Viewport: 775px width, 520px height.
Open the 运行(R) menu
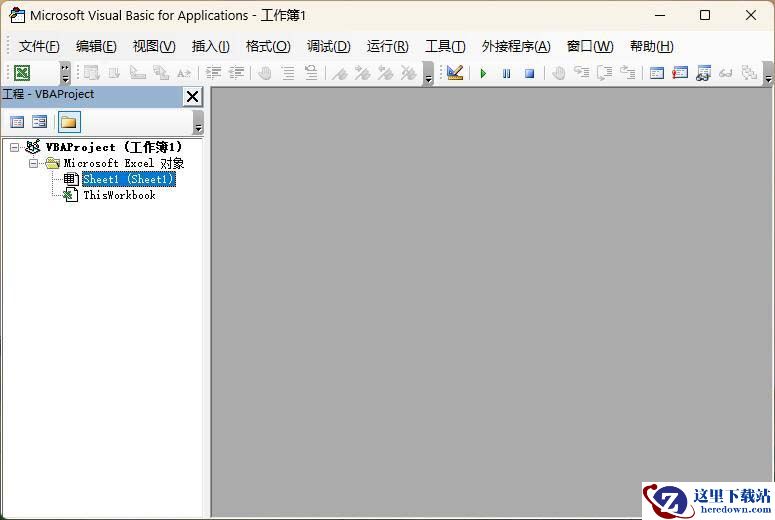tap(388, 46)
